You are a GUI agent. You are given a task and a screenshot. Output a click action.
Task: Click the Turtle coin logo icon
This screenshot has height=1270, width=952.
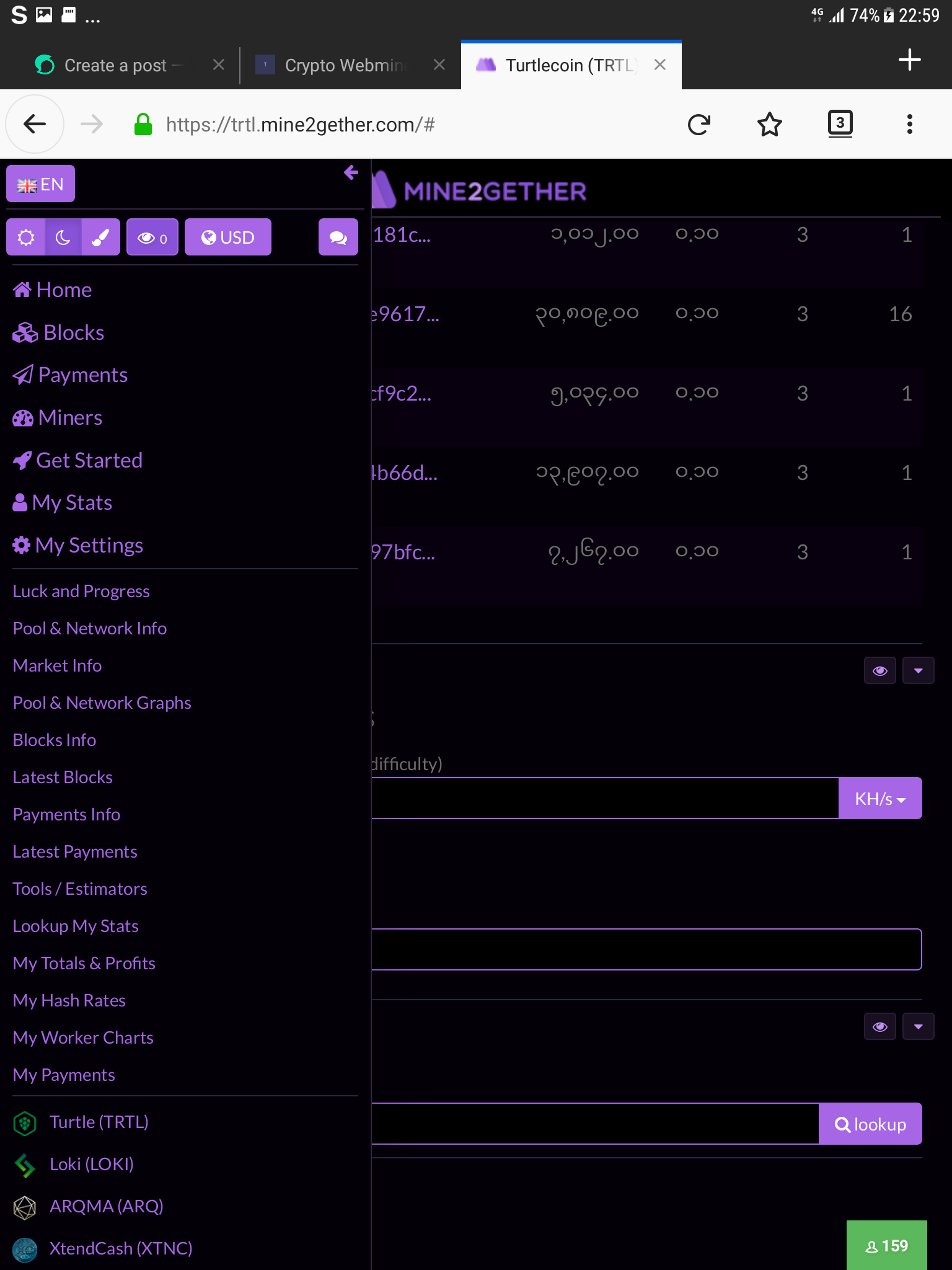(25, 1123)
